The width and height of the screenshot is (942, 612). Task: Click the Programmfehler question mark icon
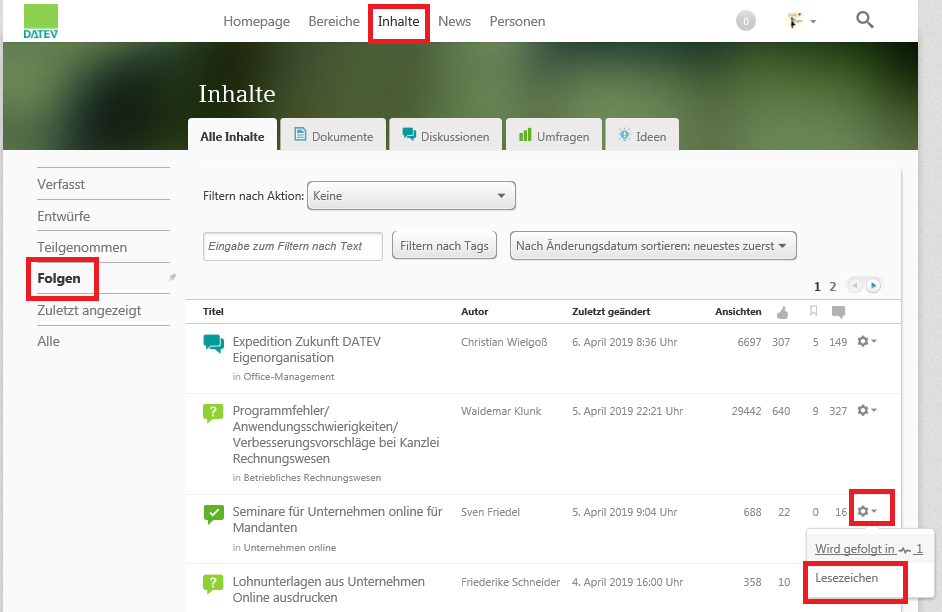(x=213, y=413)
